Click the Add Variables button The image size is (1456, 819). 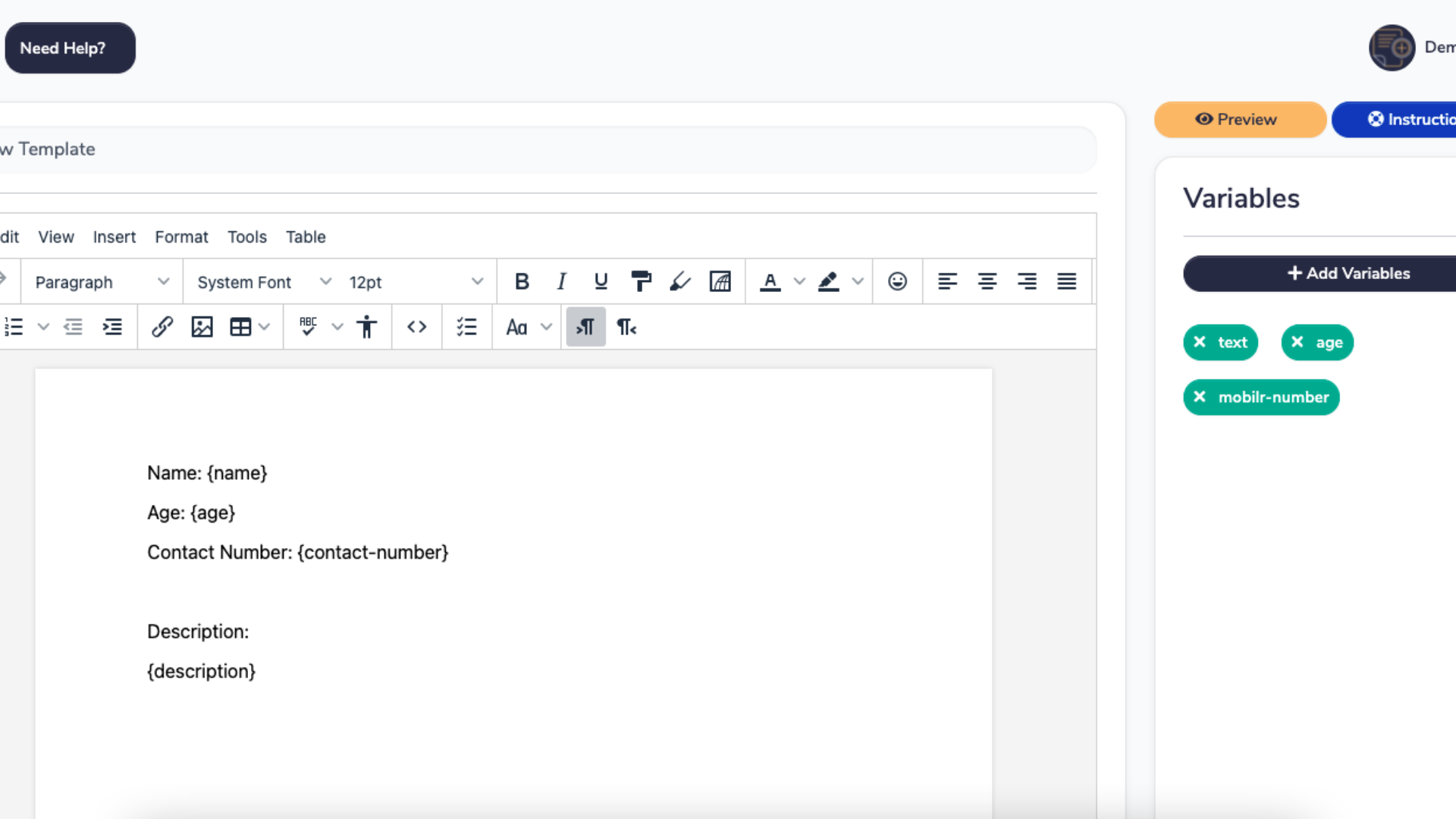1348,273
